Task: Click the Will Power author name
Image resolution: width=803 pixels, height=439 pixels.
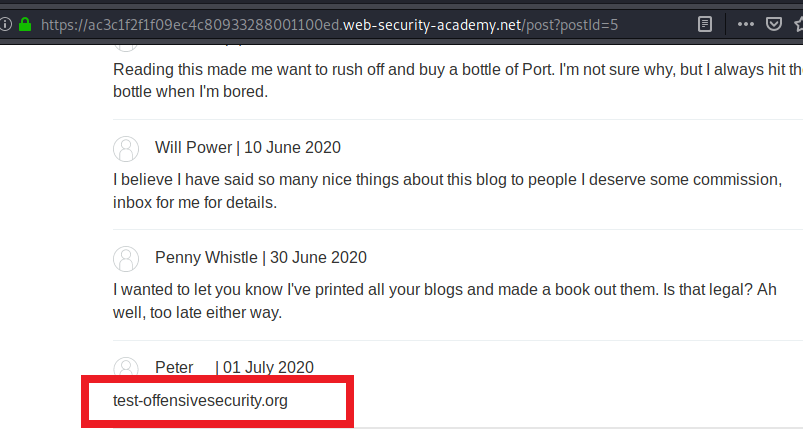Action: click(194, 148)
